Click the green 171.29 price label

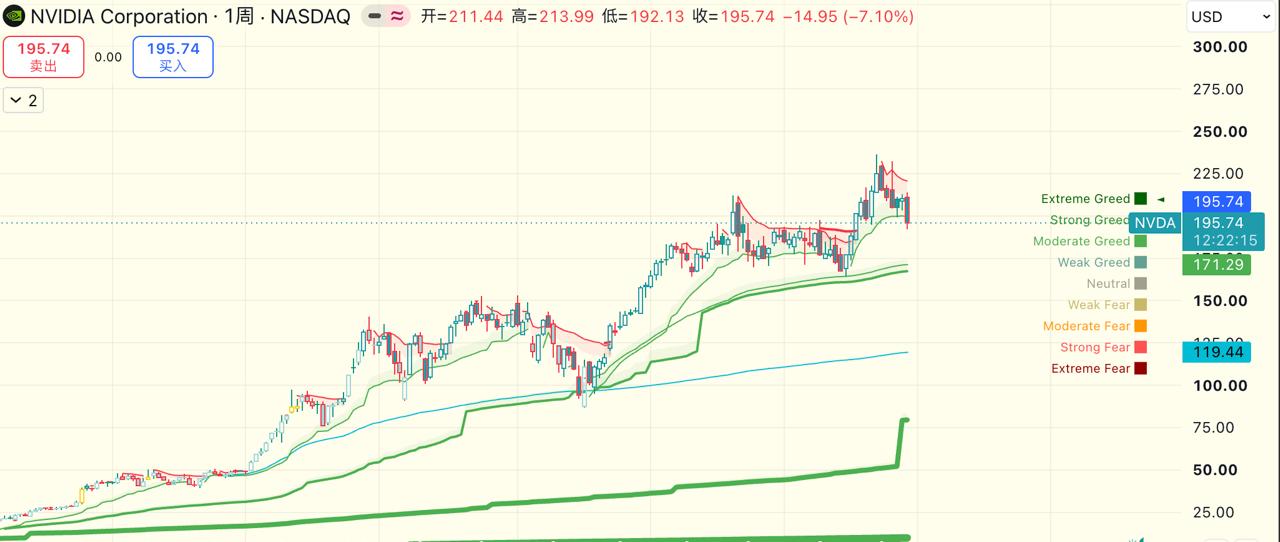pos(1216,264)
